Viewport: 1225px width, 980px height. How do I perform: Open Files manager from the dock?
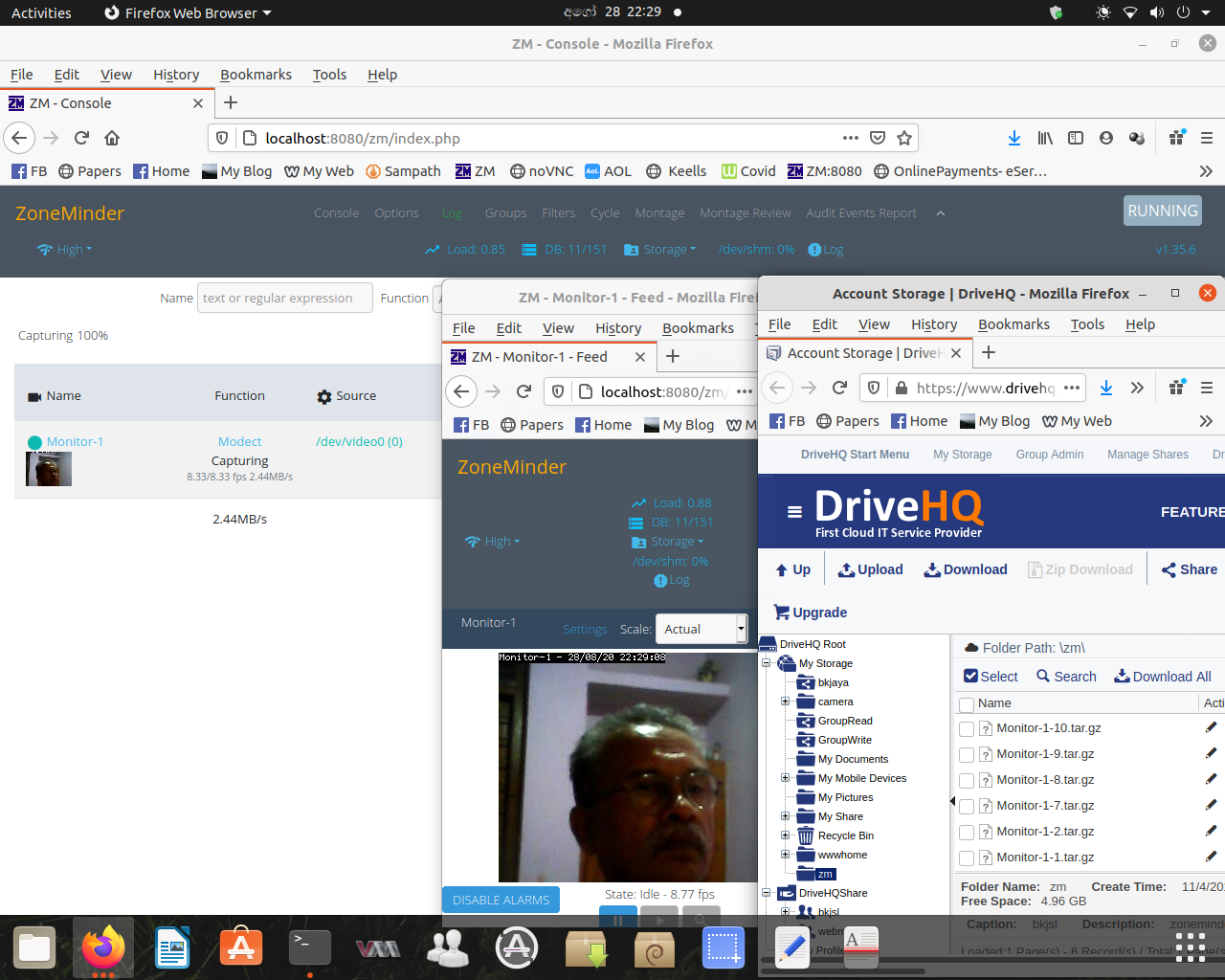pyautogui.click(x=34, y=947)
